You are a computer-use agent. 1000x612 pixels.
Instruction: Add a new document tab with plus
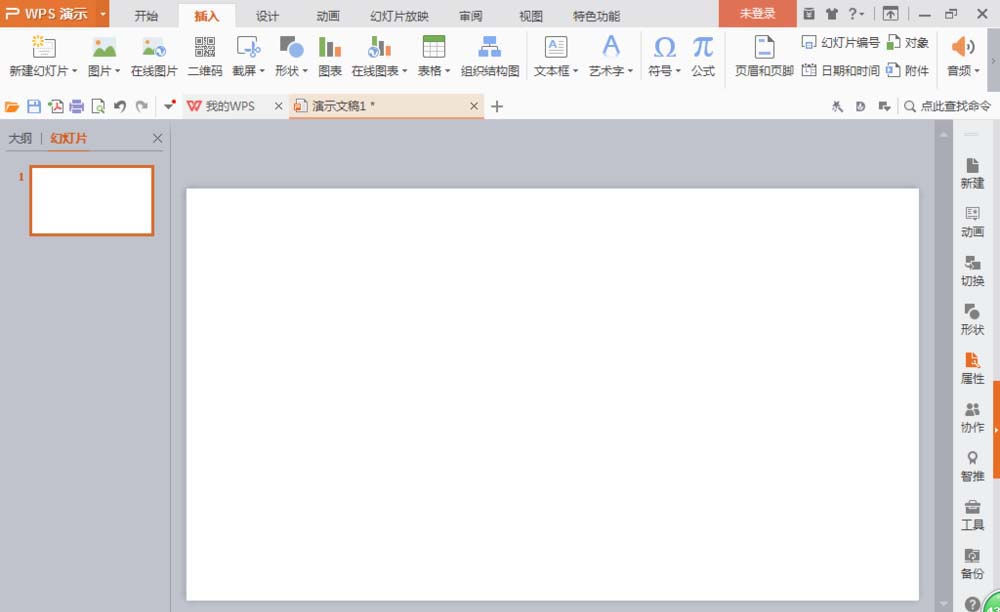(497, 106)
